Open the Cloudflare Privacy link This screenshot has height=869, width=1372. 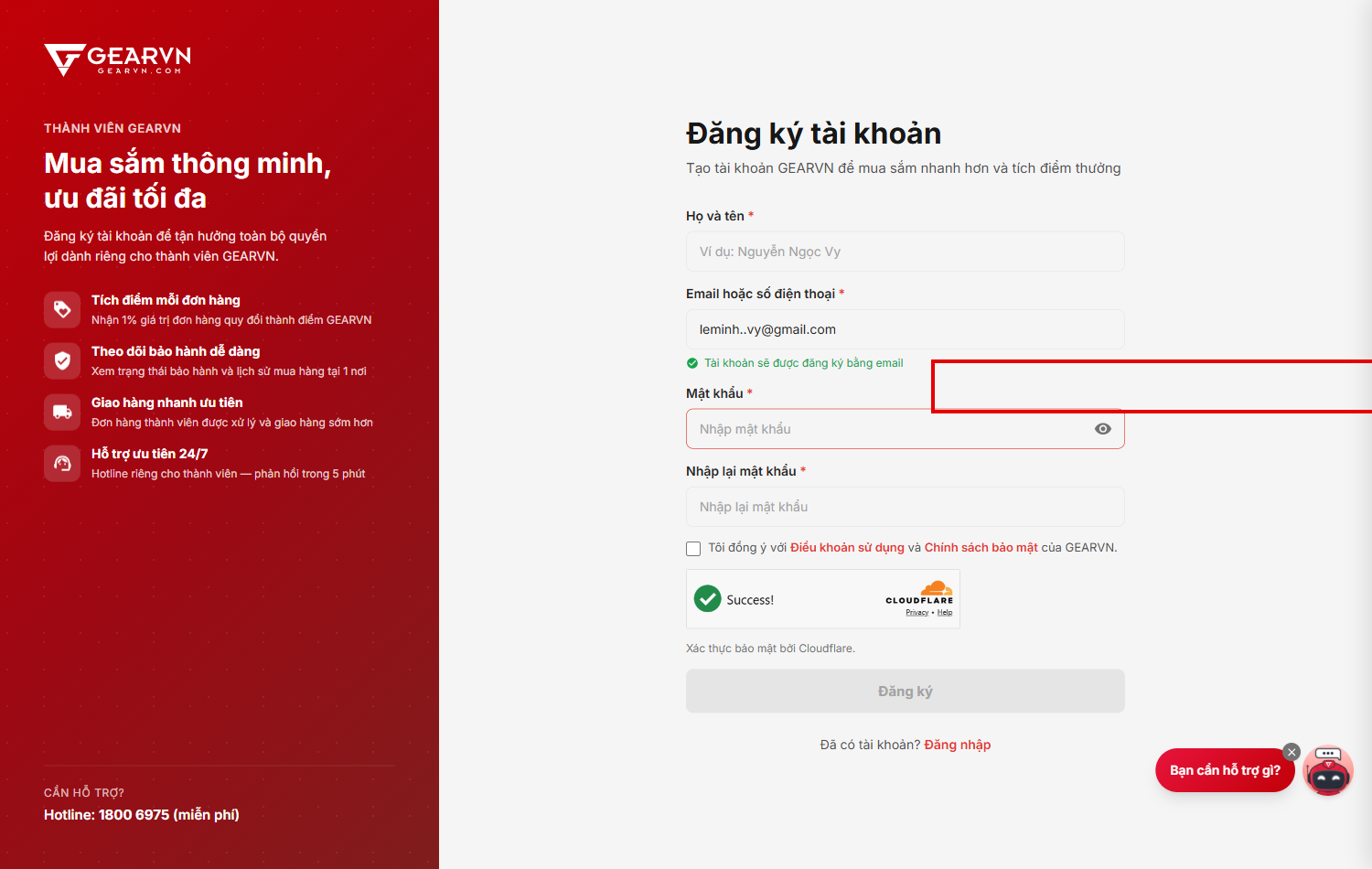point(917,613)
